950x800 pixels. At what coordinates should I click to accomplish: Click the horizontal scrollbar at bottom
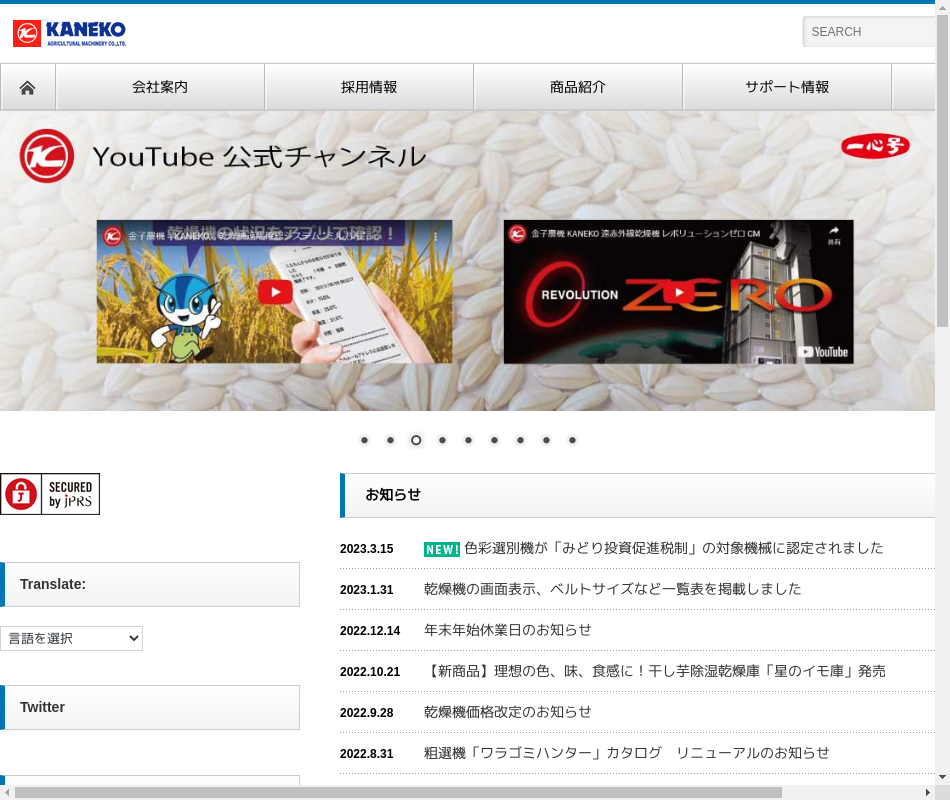click(x=398, y=792)
